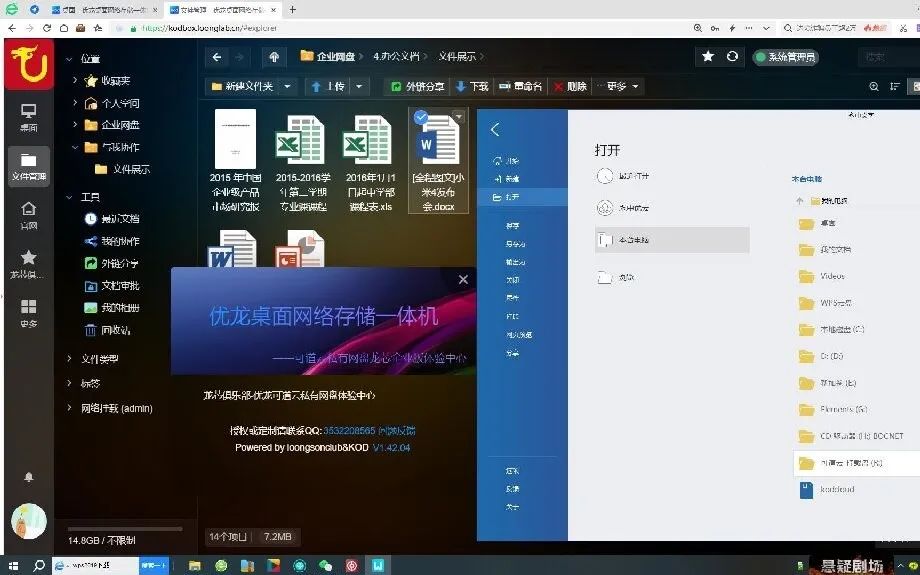Viewport: 920px width, 575px height.
Task: Open CD 驱动器 (H:) BOCNET entry
Action: point(851,436)
